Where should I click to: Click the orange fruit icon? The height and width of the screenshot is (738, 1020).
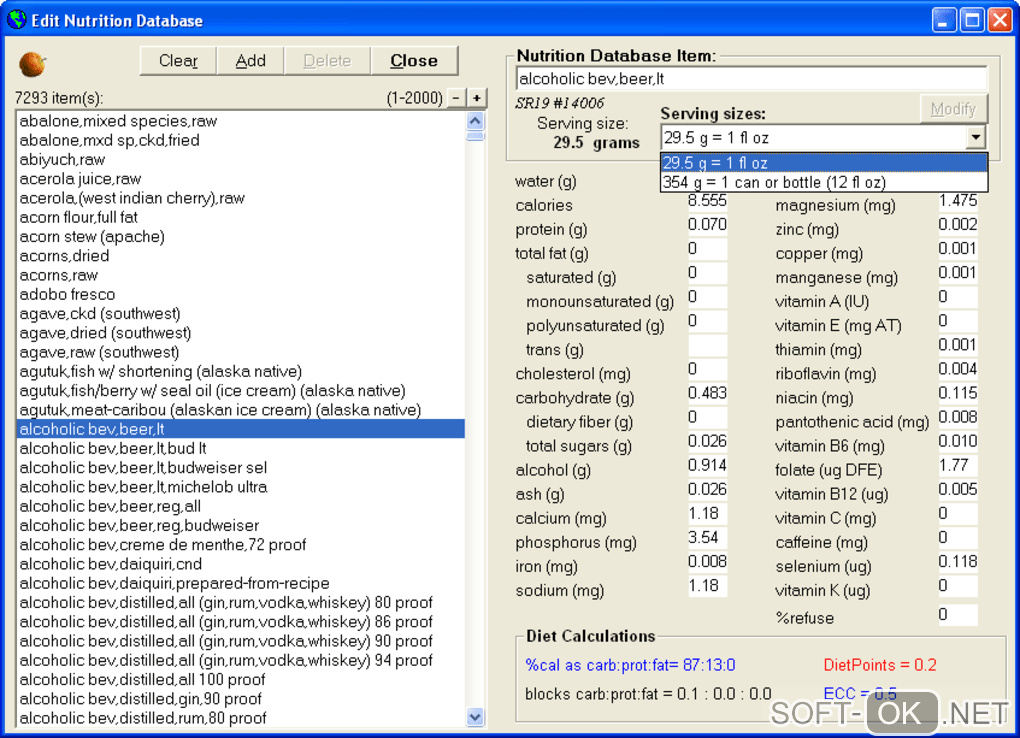coord(32,63)
